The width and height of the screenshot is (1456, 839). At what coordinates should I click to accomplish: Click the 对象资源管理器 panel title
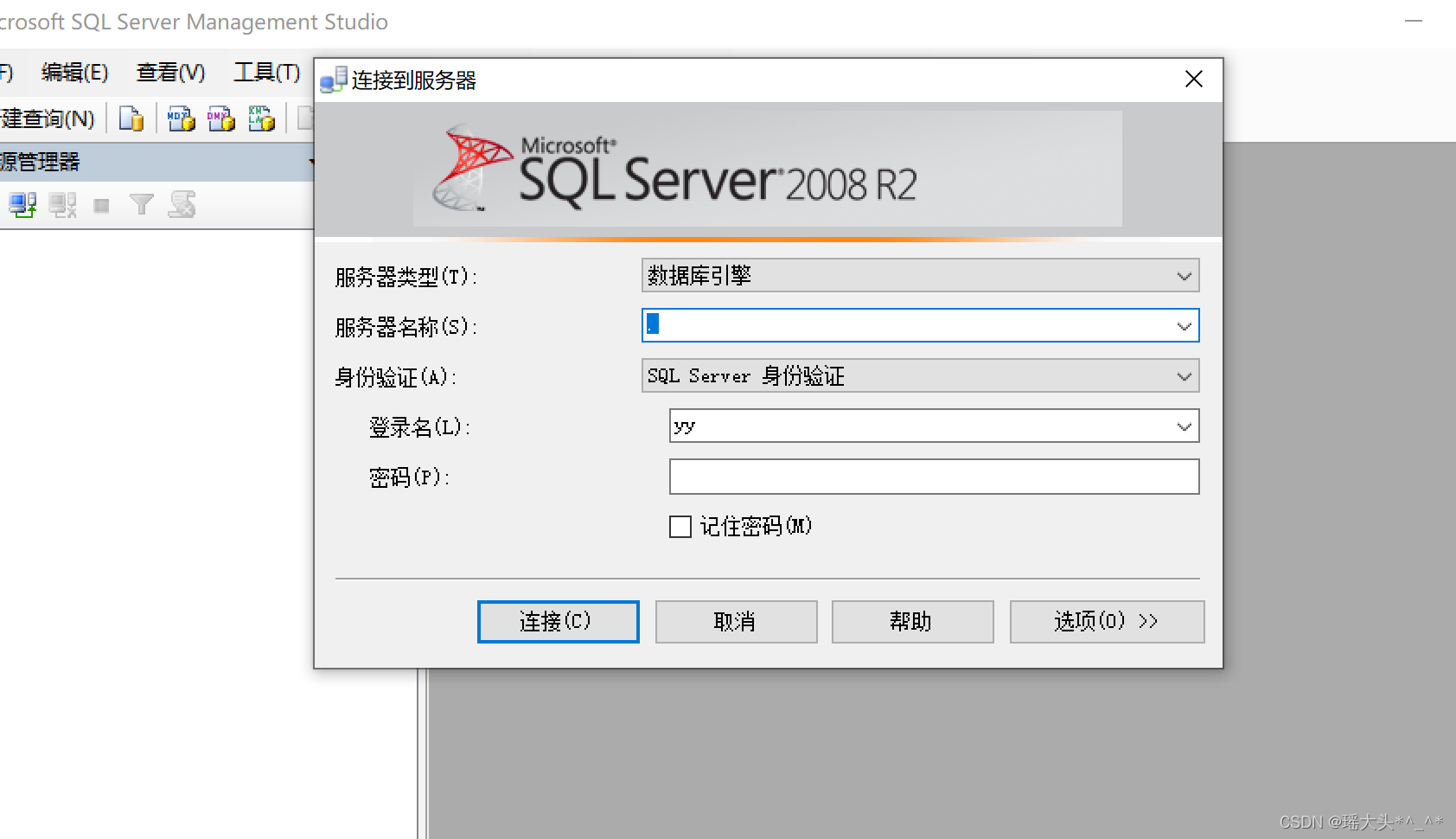pos(40,162)
